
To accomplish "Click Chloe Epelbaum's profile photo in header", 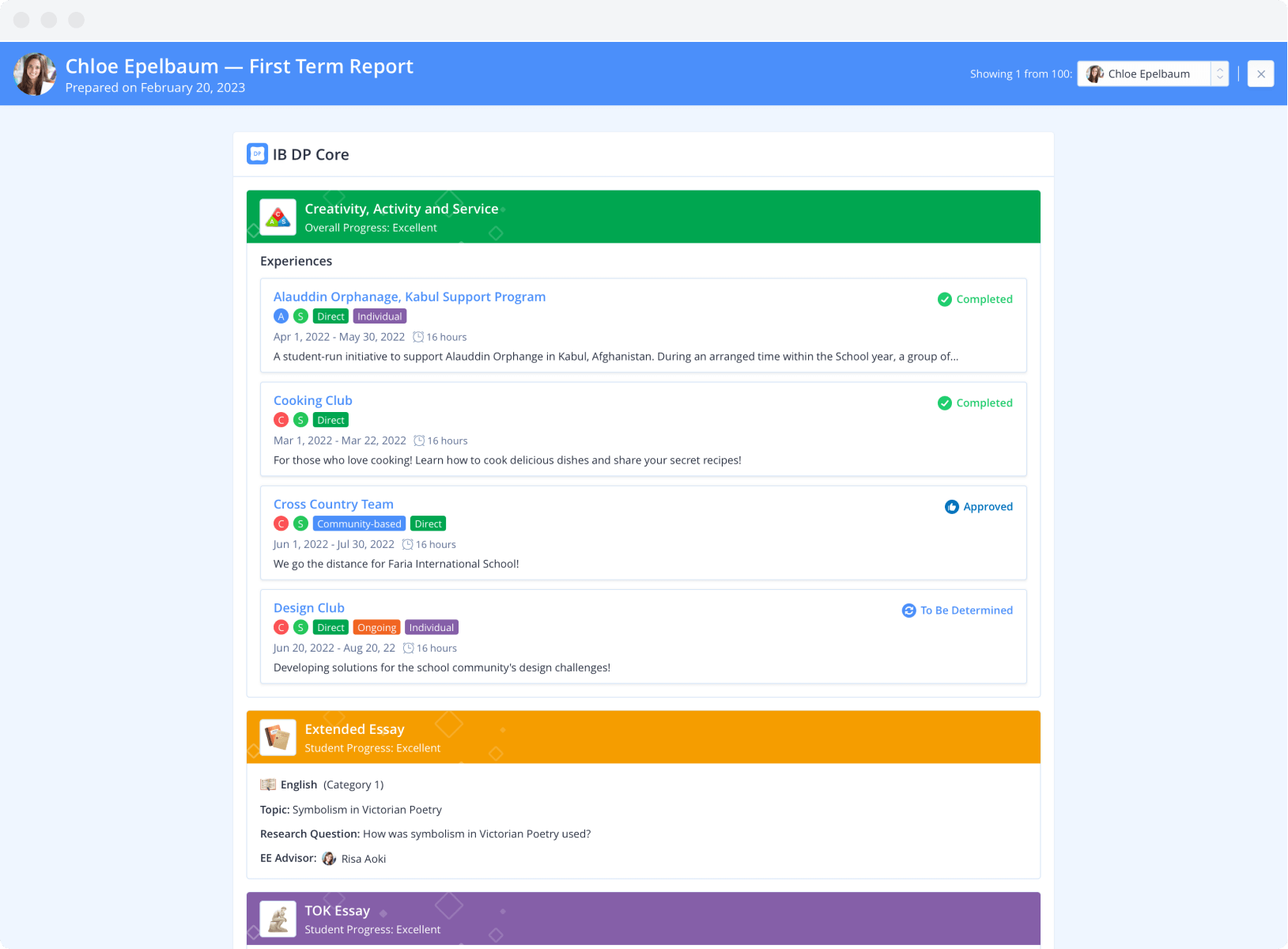I will click(35, 74).
